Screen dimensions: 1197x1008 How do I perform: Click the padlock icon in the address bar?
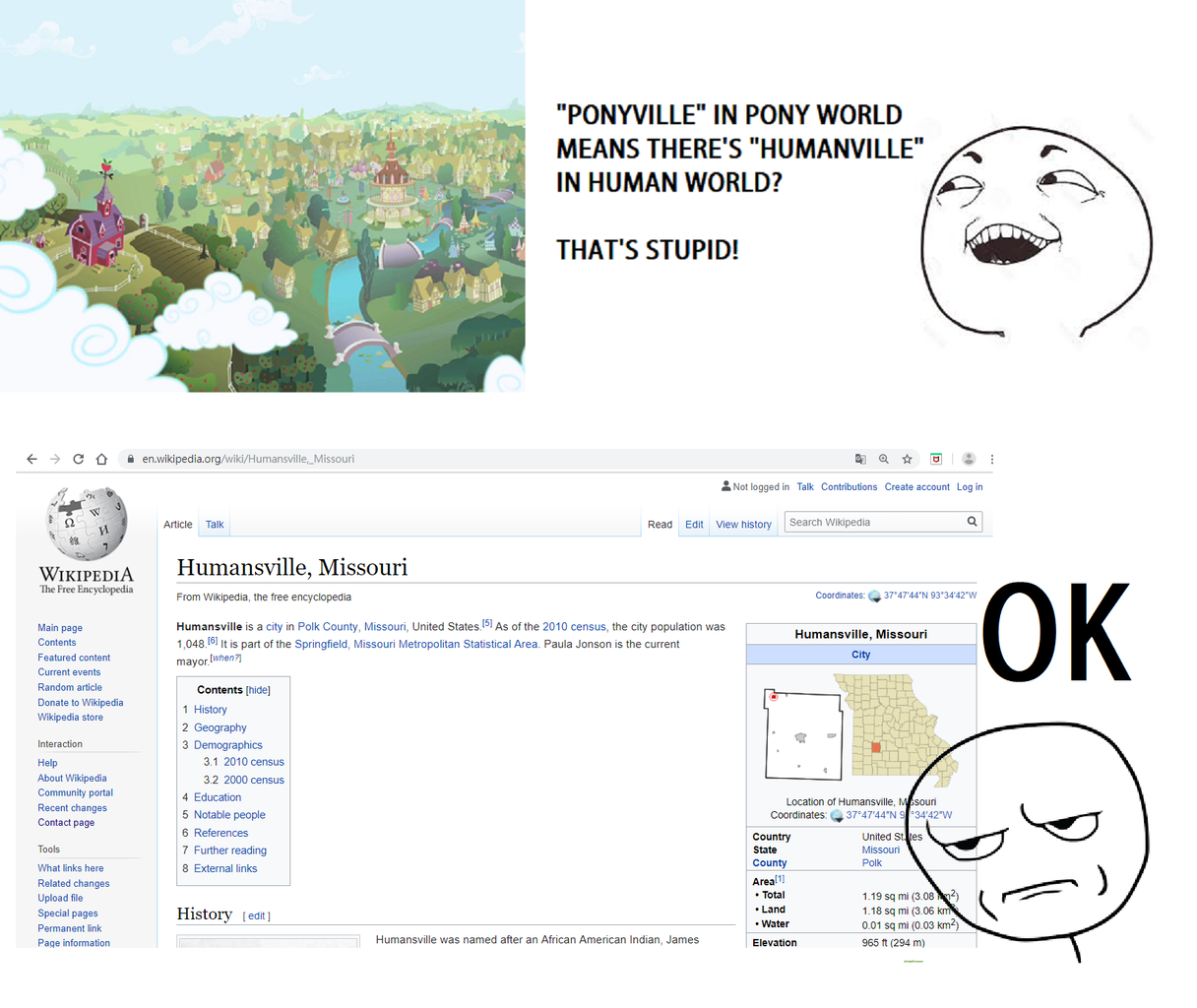[x=129, y=459]
